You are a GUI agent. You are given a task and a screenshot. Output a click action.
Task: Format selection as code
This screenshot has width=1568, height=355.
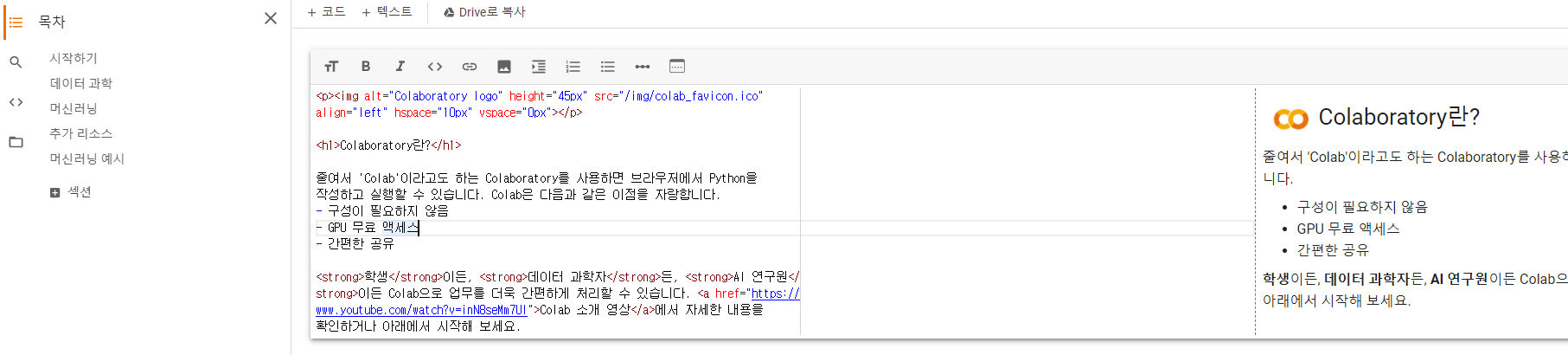click(435, 66)
